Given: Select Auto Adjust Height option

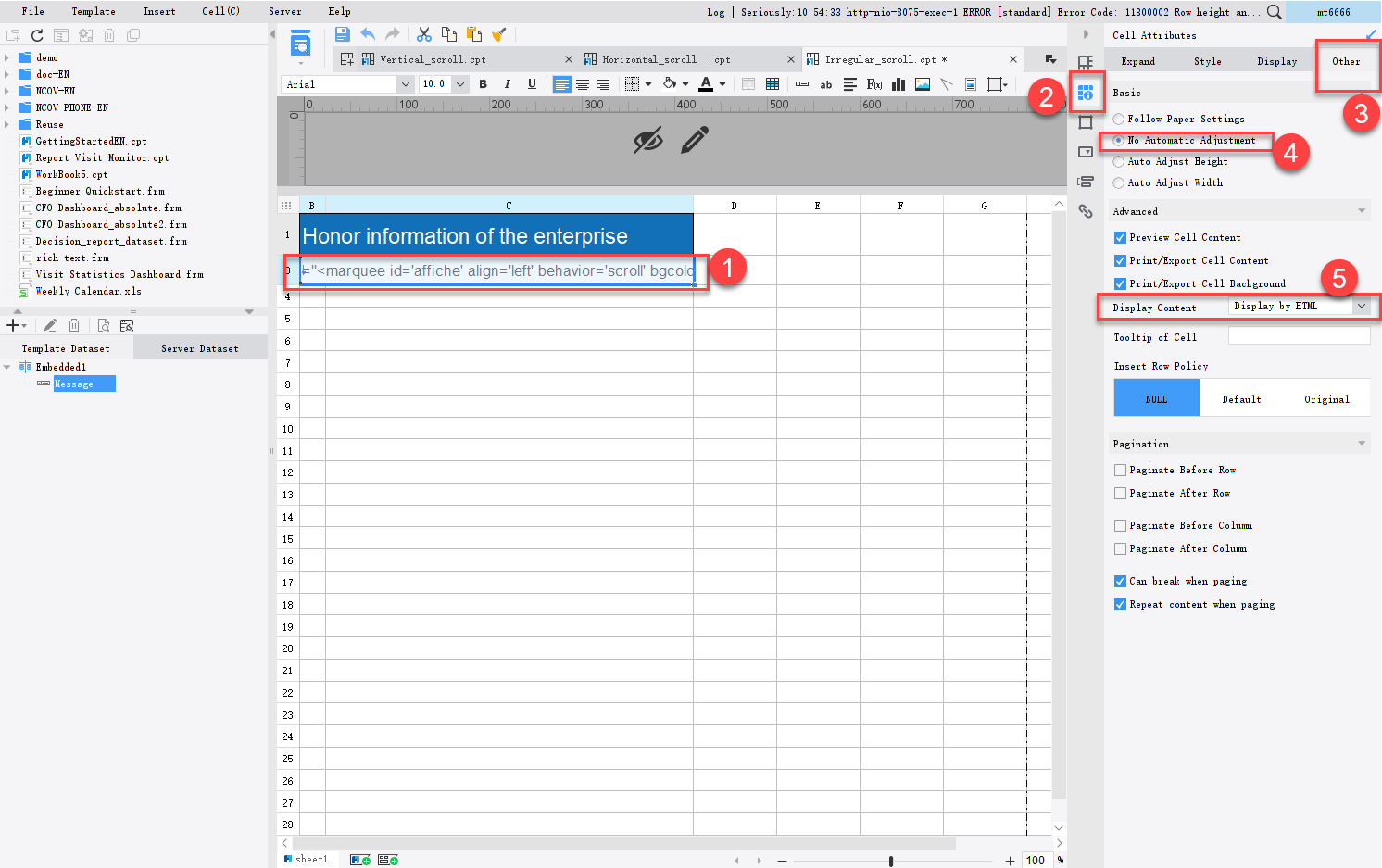Looking at the screenshot, I should 1119,161.
